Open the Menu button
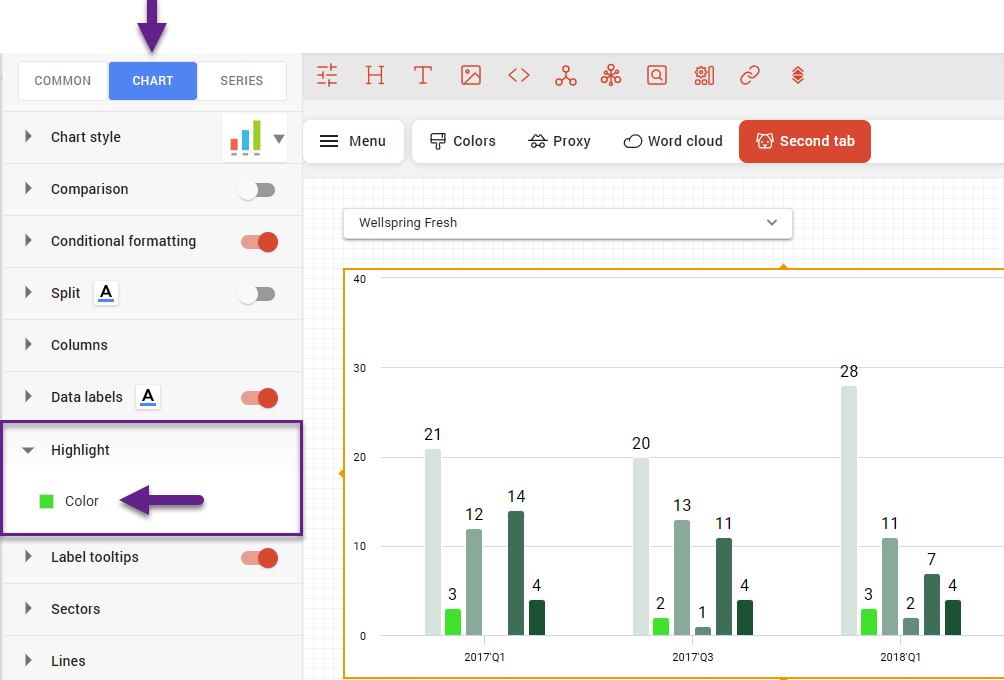This screenshot has width=1004, height=680. tap(353, 141)
